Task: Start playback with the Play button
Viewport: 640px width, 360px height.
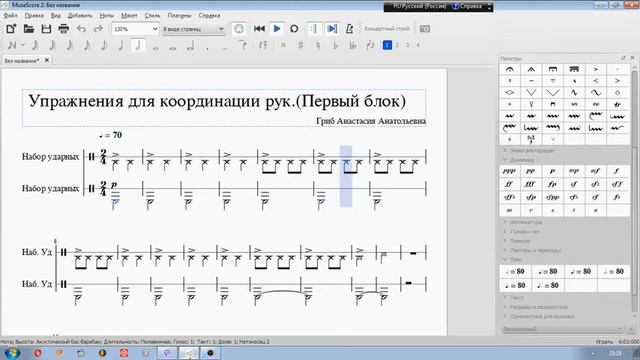Action: click(x=277, y=29)
